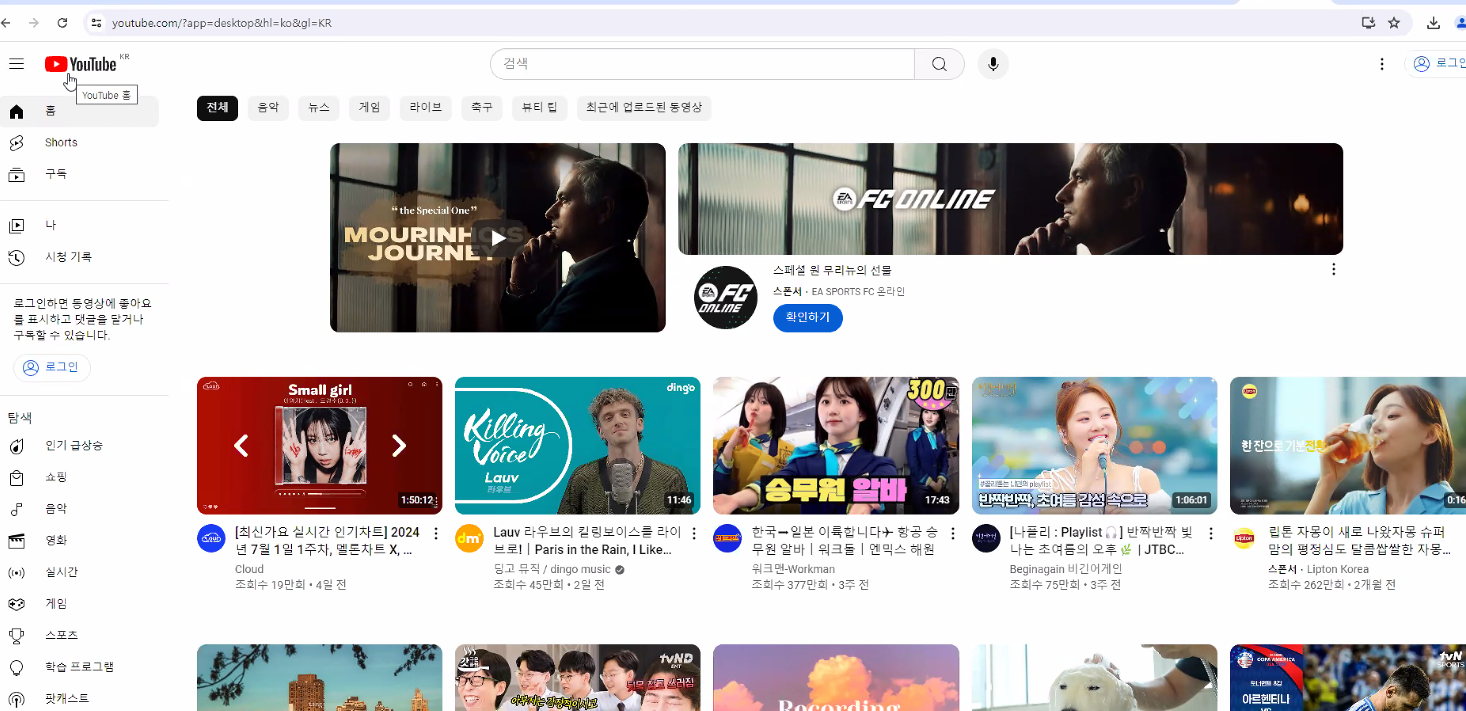This screenshot has height=711, width=1466.
Task: Open options for Lauv Killing Voice video
Action: (694, 534)
